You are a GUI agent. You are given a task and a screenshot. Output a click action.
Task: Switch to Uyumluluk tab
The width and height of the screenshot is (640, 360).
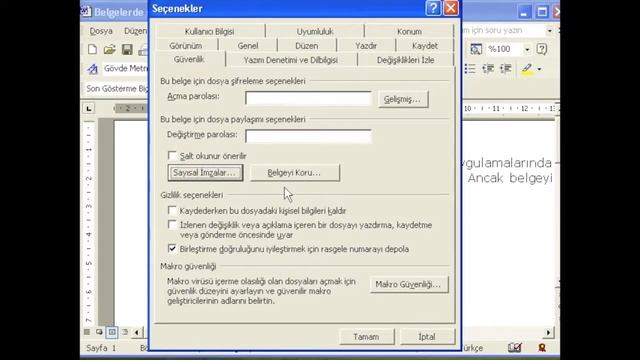coord(315,31)
